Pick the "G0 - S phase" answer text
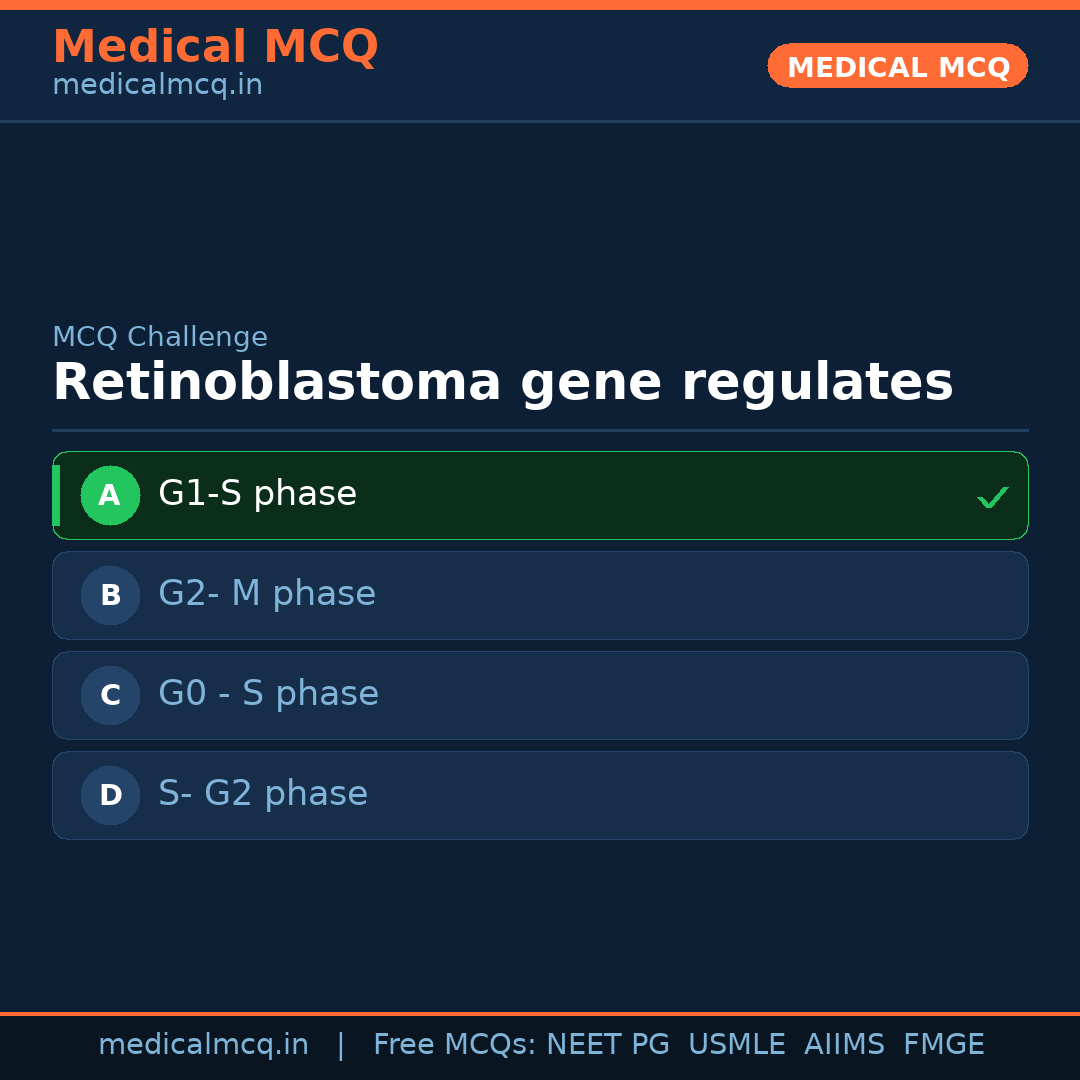The height and width of the screenshot is (1080, 1080). coord(268,694)
